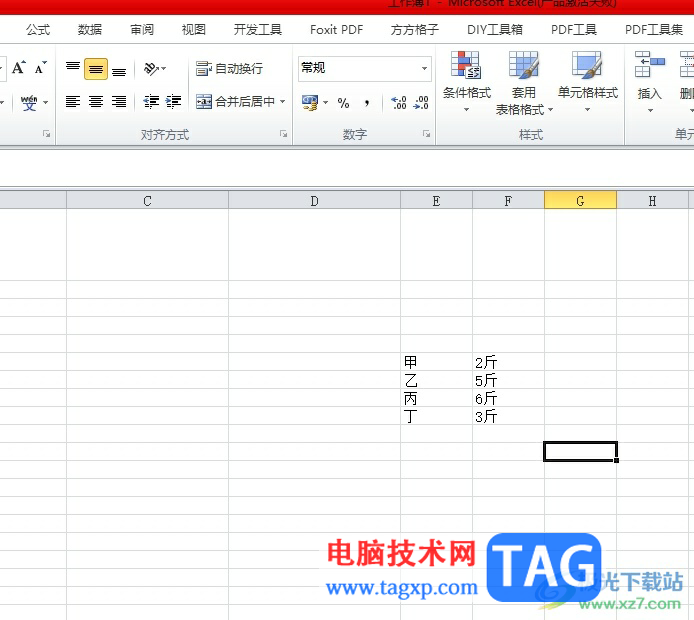Select the cell containing 3斤
694x620 pixels.
point(508,416)
